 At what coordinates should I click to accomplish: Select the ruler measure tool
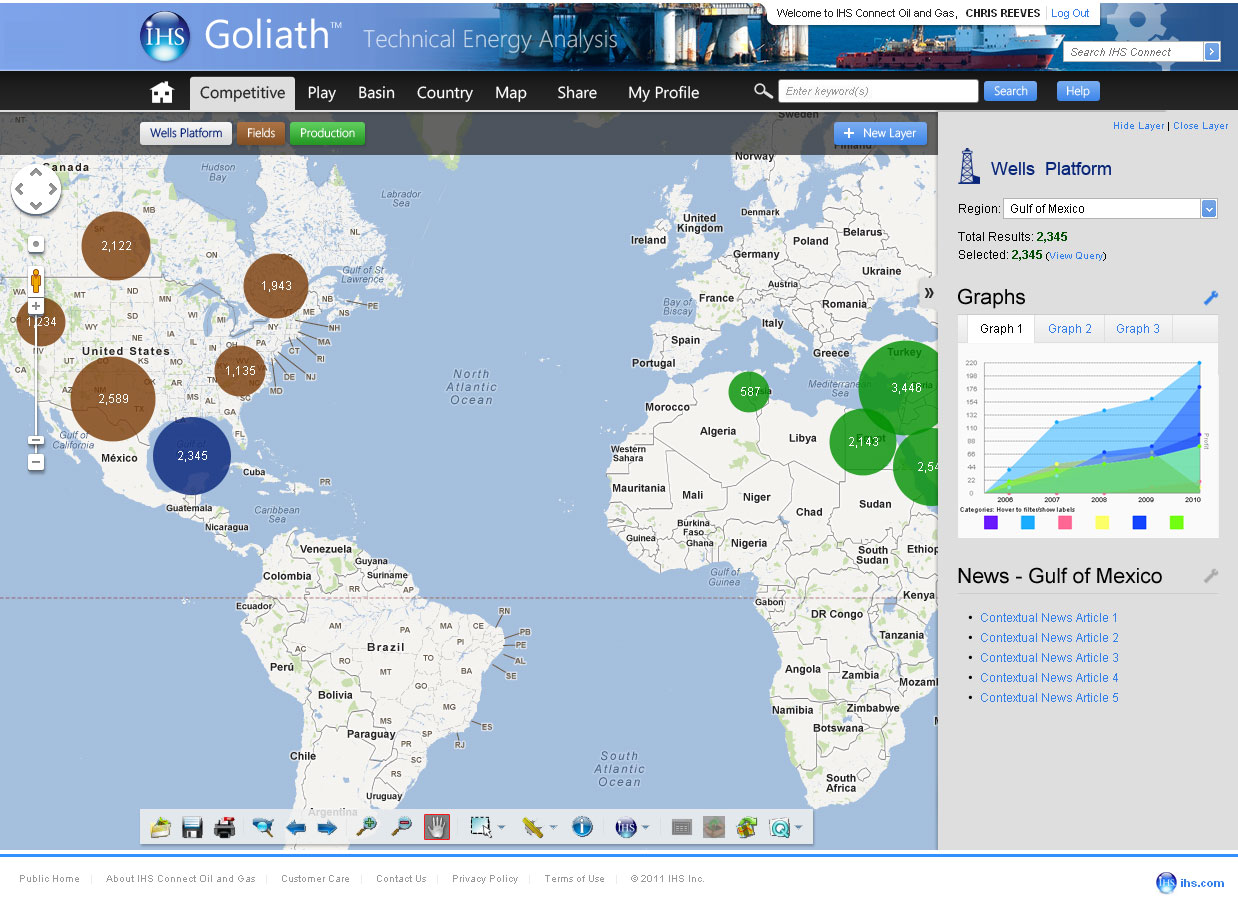tap(533, 827)
